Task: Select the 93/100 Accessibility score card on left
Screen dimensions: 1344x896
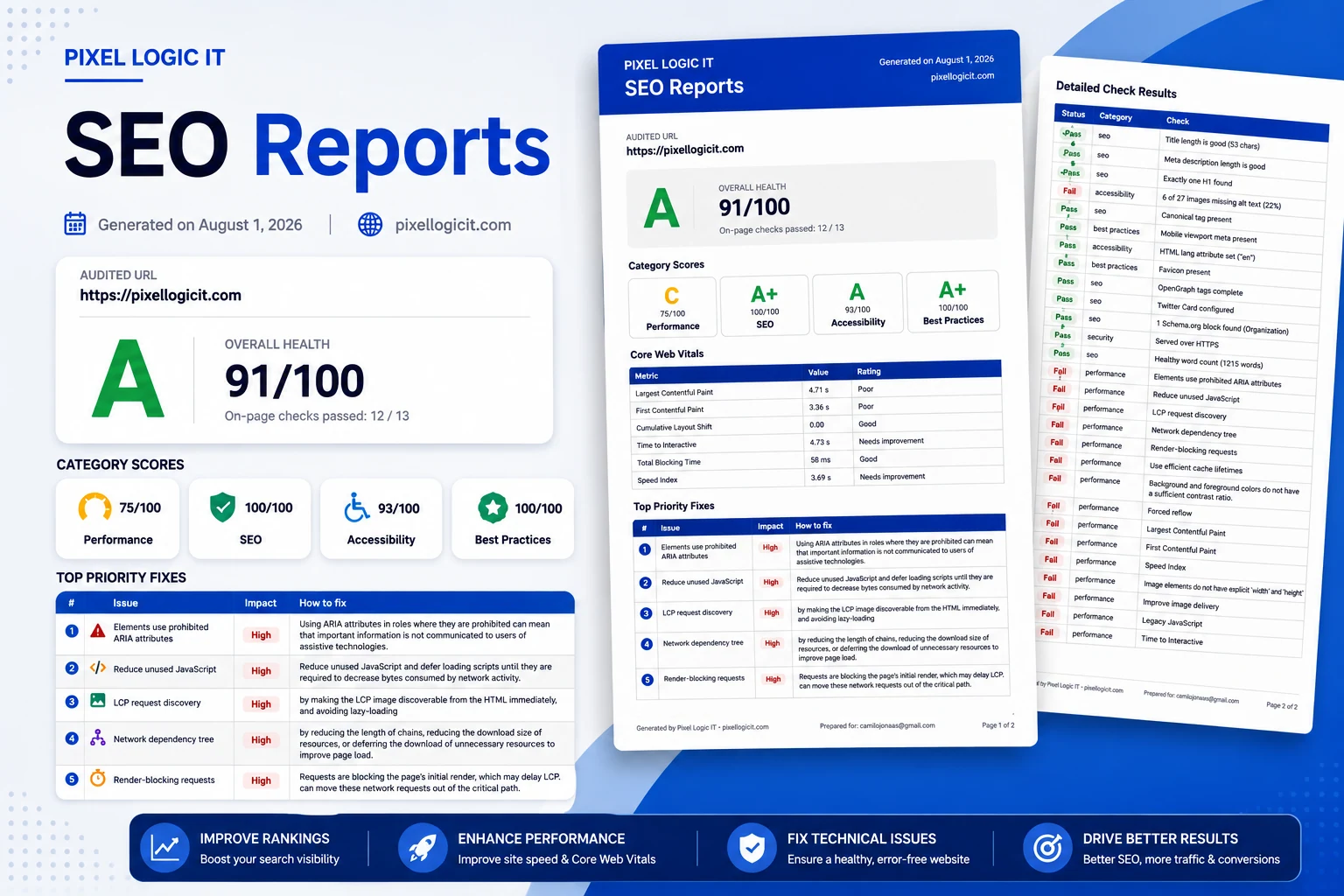Action: [381, 518]
